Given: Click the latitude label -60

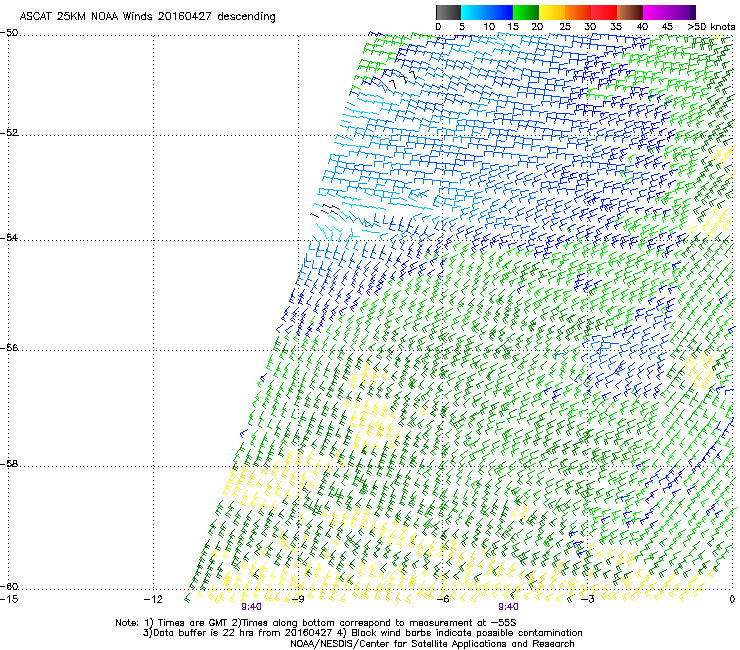Looking at the screenshot, I should pyautogui.click(x=9, y=586).
